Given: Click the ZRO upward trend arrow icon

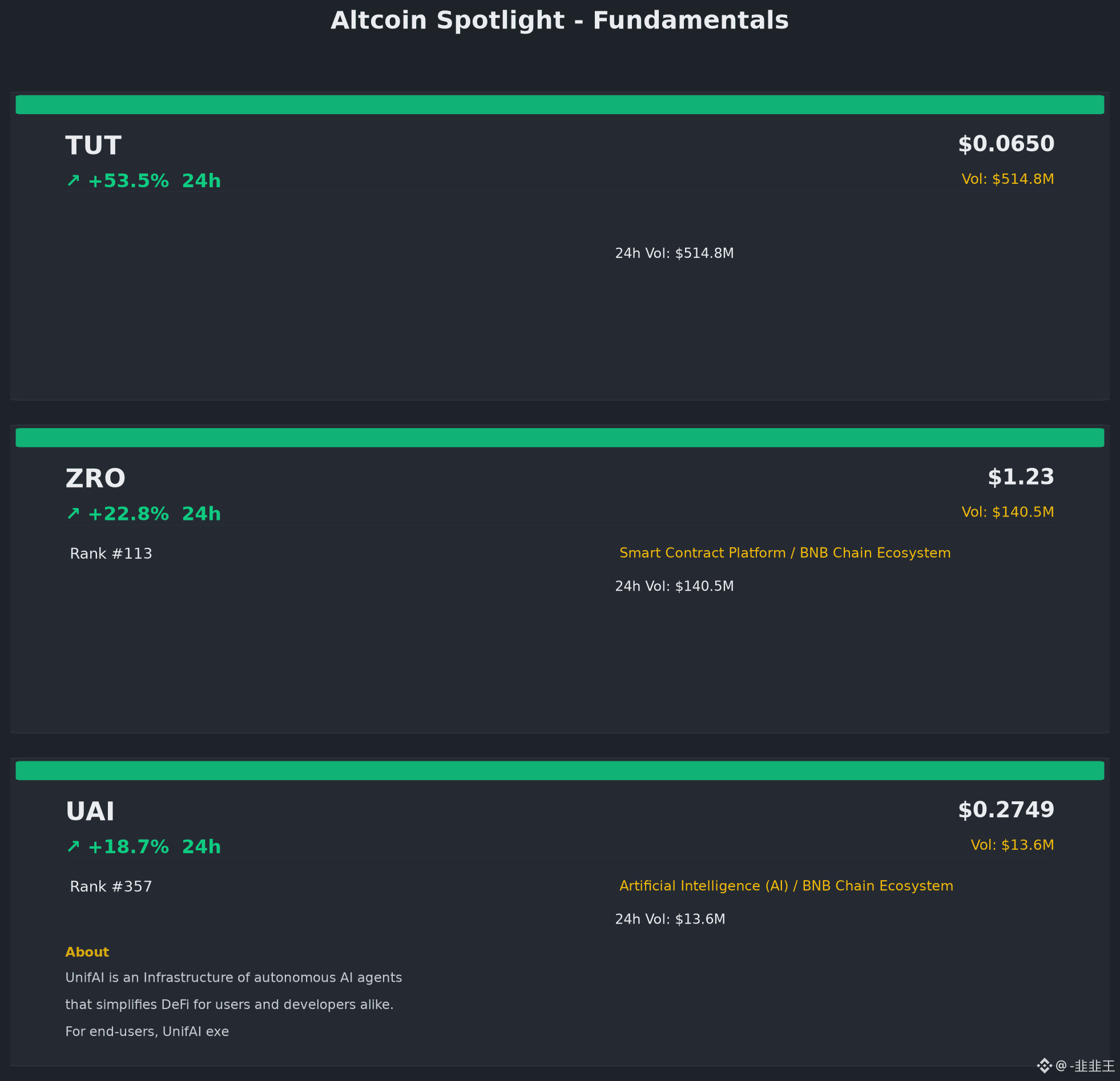Looking at the screenshot, I should point(73,514).
